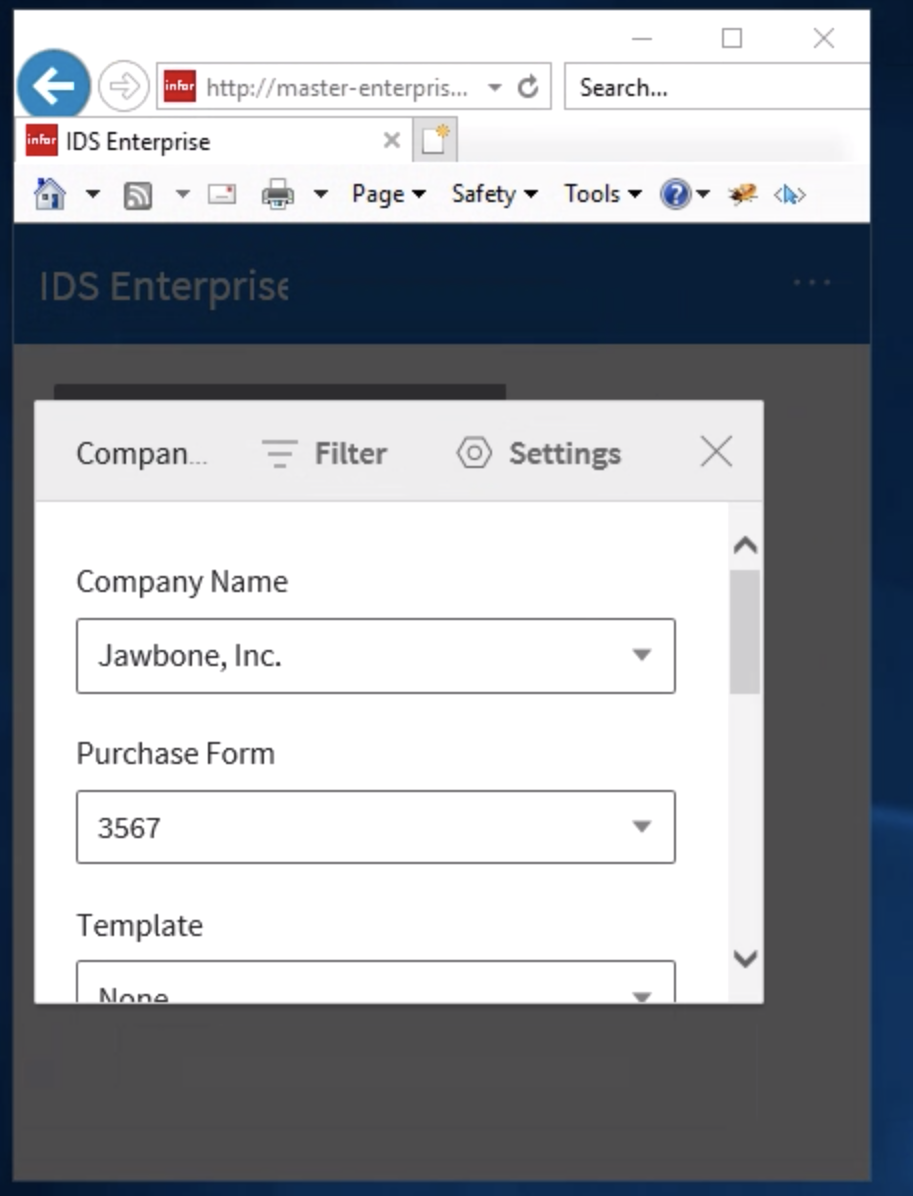Expand the Print options dropdown arrow

pyautogui.click(x=321, y=195)
